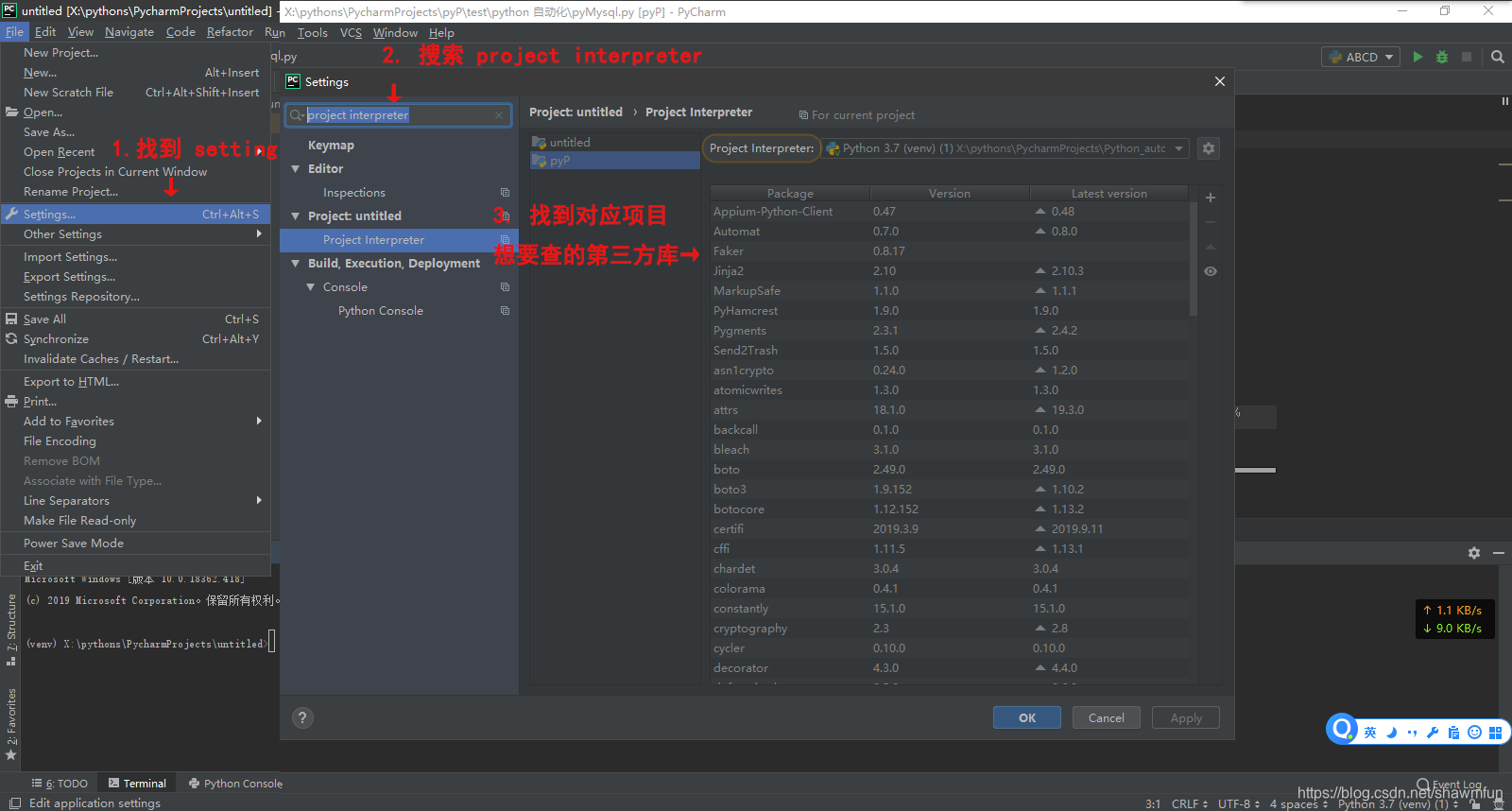Select Save All menu entry
Screen dimensions: 1512x811
(135, 319)
